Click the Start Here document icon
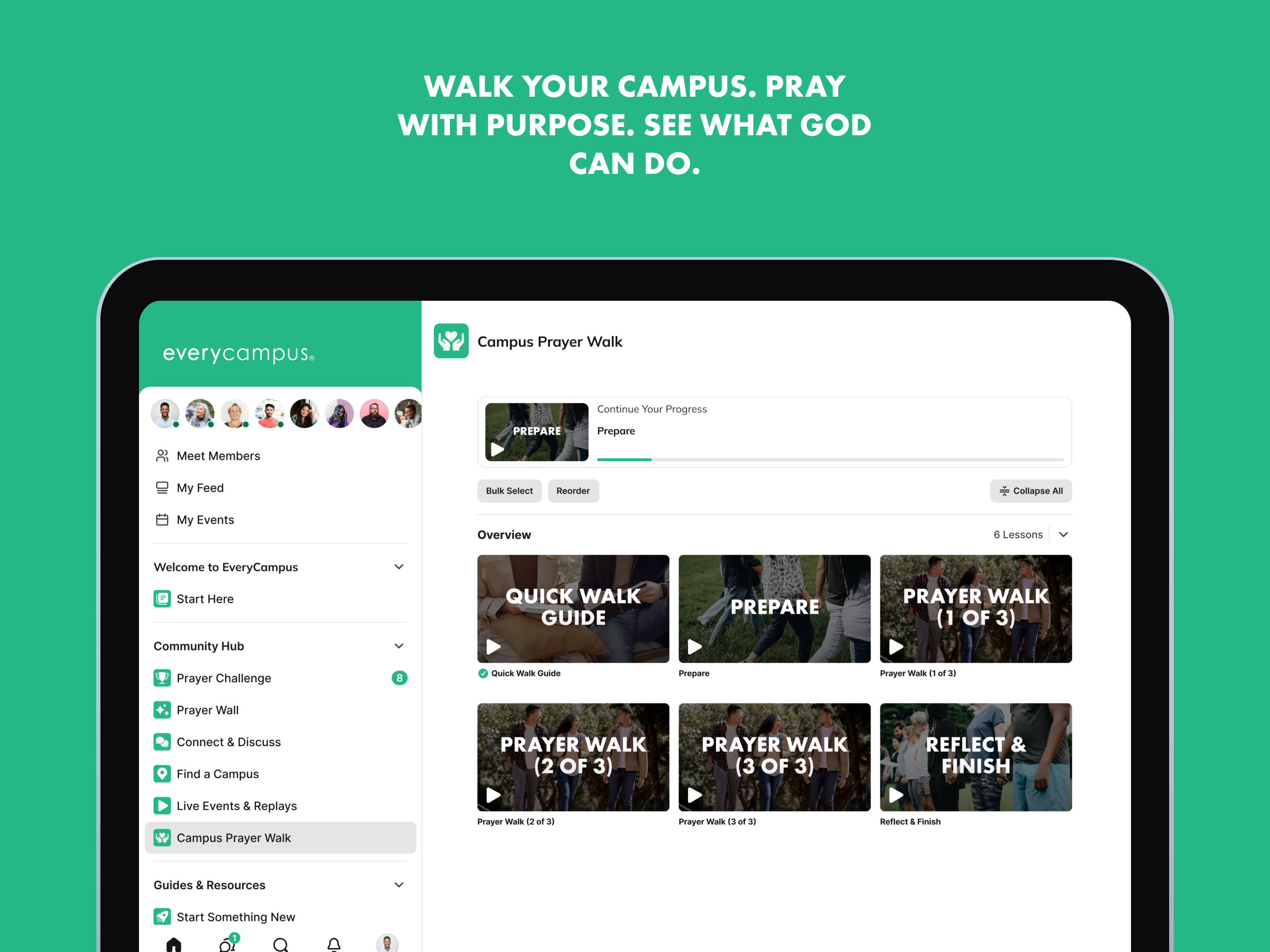The height and width of the screenshot is (952, 1270). pyautogui.click(x=162, y=599)
